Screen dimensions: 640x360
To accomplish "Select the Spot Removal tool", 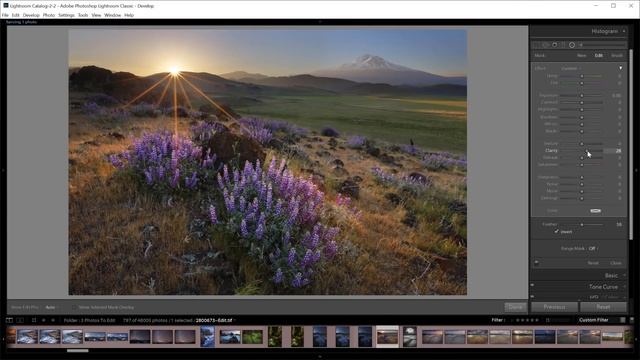I will (546, 45).
